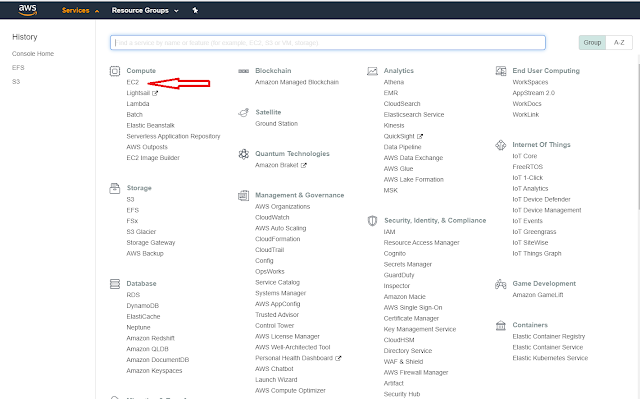Collapse the Services menu
This screenshot has height=399, width=640.
[80, 11]
